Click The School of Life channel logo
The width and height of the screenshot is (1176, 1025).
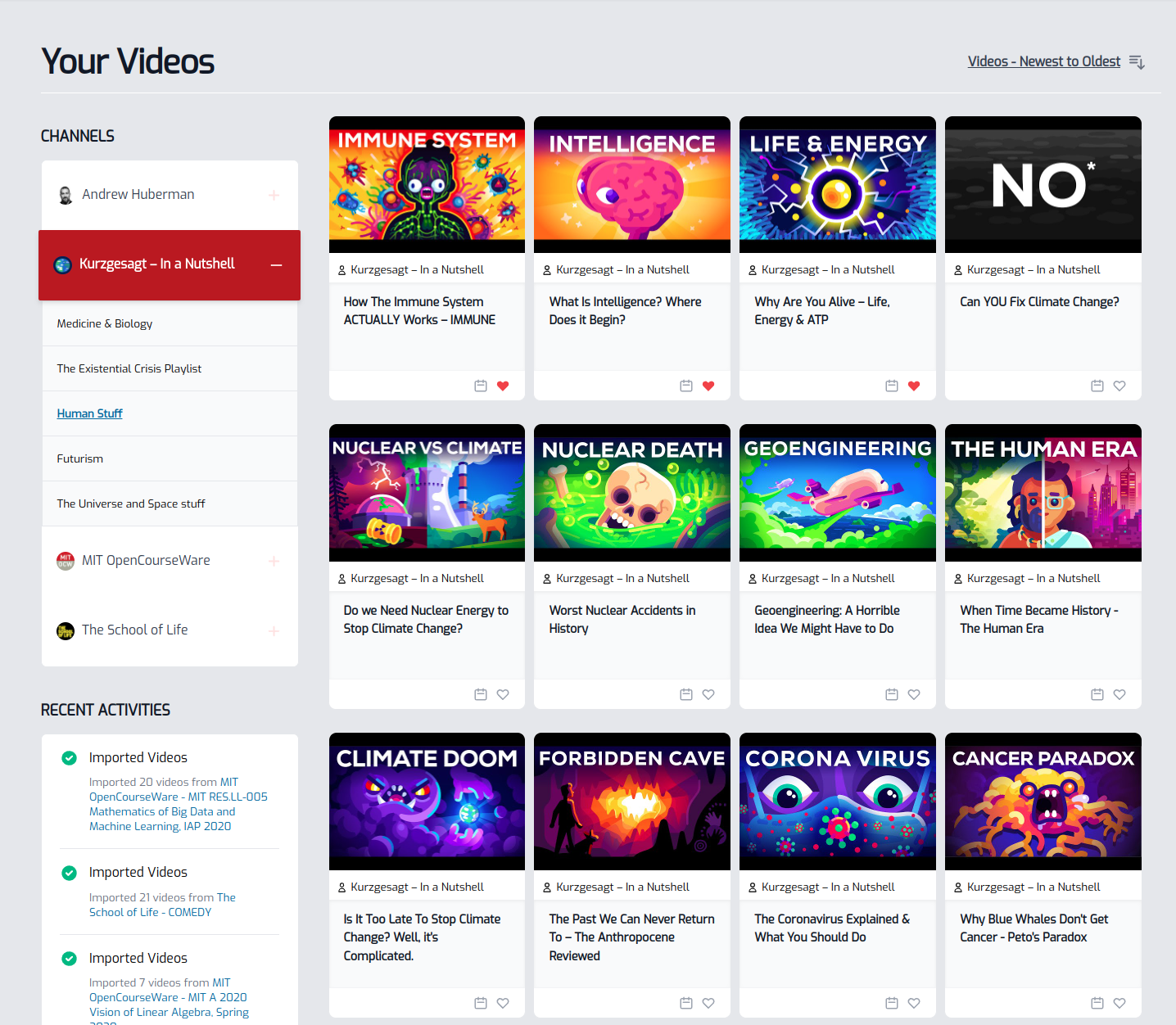(x=66, y=630)
